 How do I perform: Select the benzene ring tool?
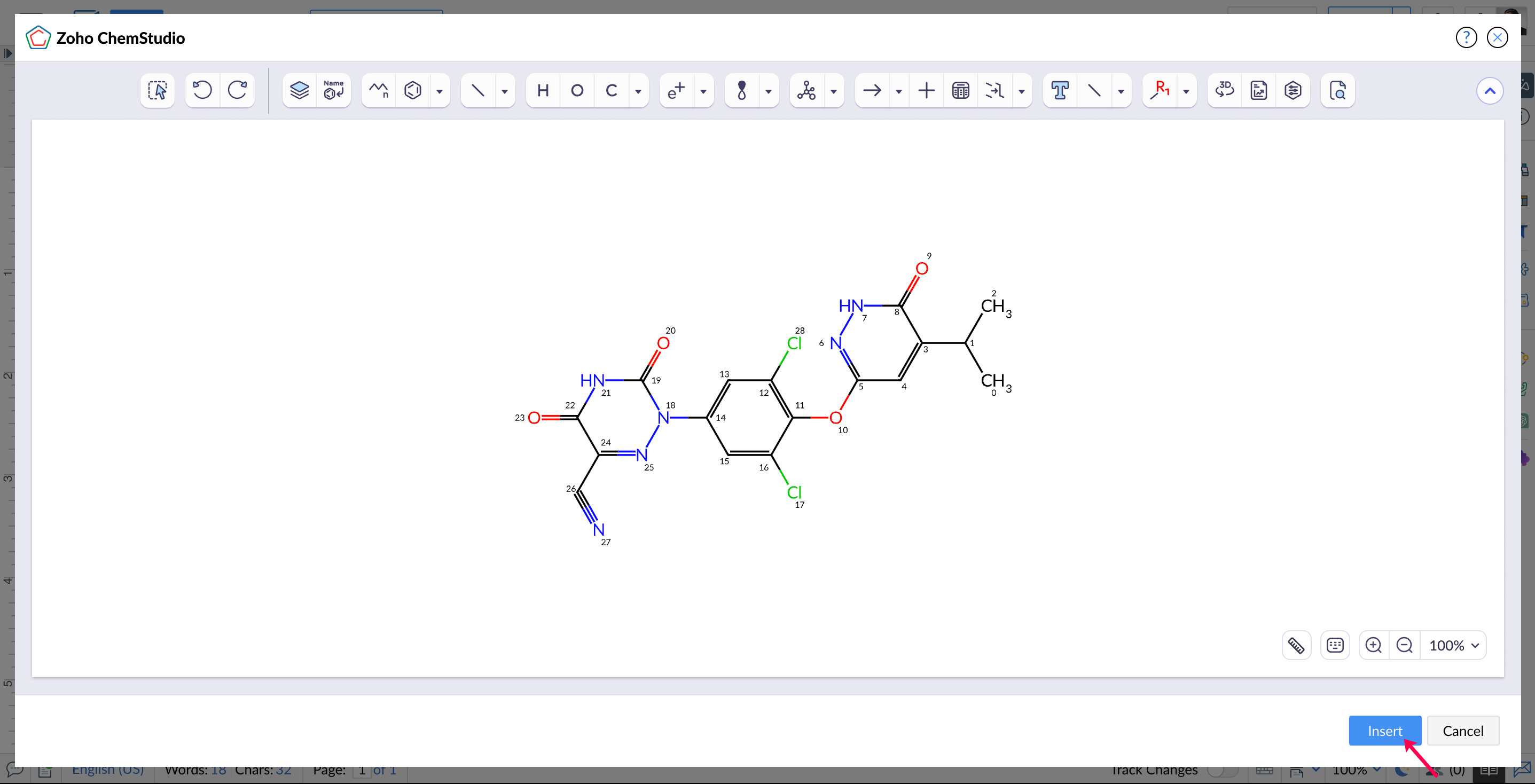pyautogui.click(x=413, y=91)
